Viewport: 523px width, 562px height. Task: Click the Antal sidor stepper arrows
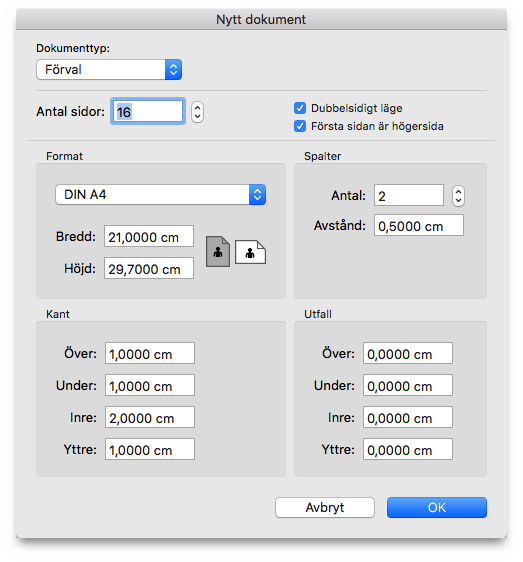197,112
